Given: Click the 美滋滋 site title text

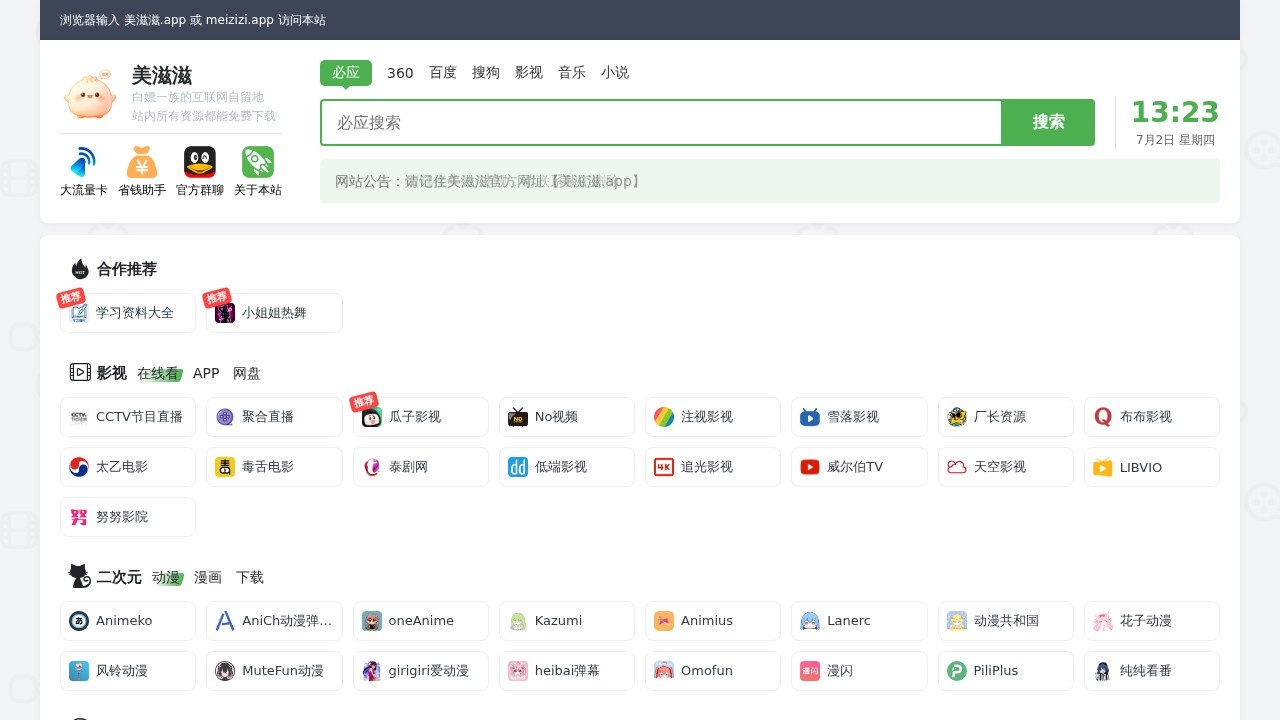Looking at the screenshot, I should 162,75.
